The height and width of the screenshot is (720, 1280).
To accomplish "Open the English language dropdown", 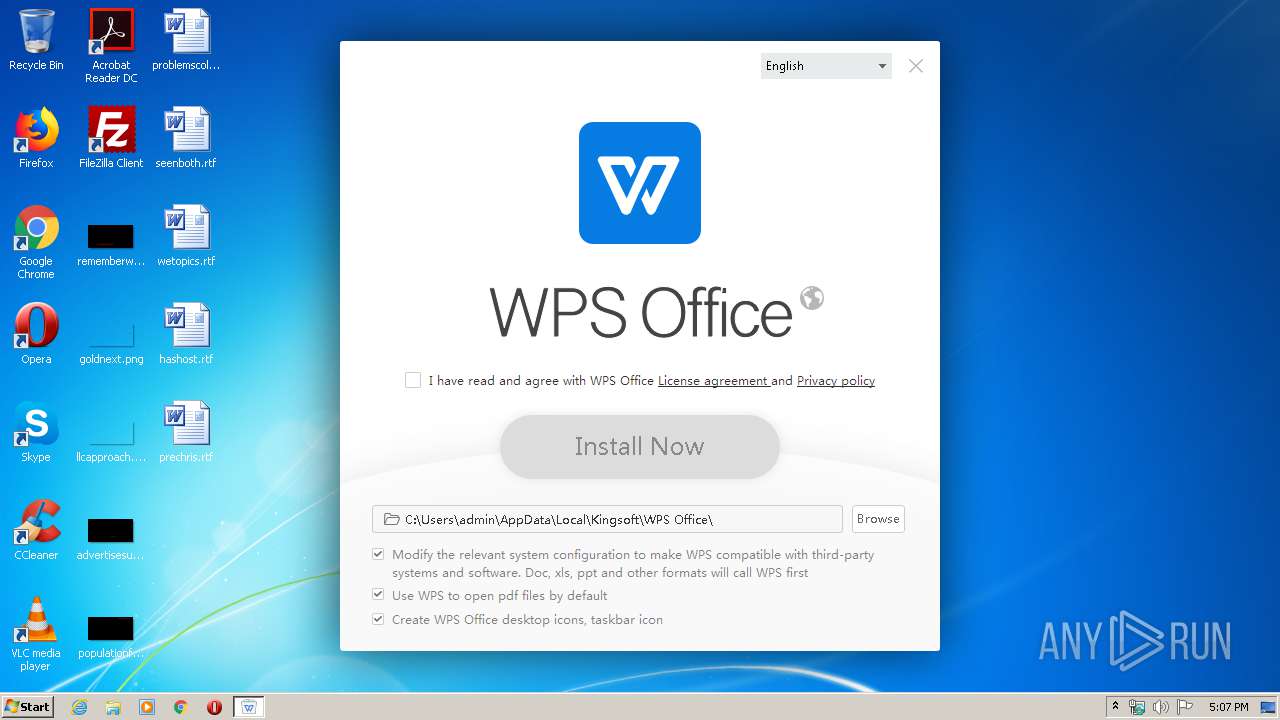I will click(x=826, y=66).
